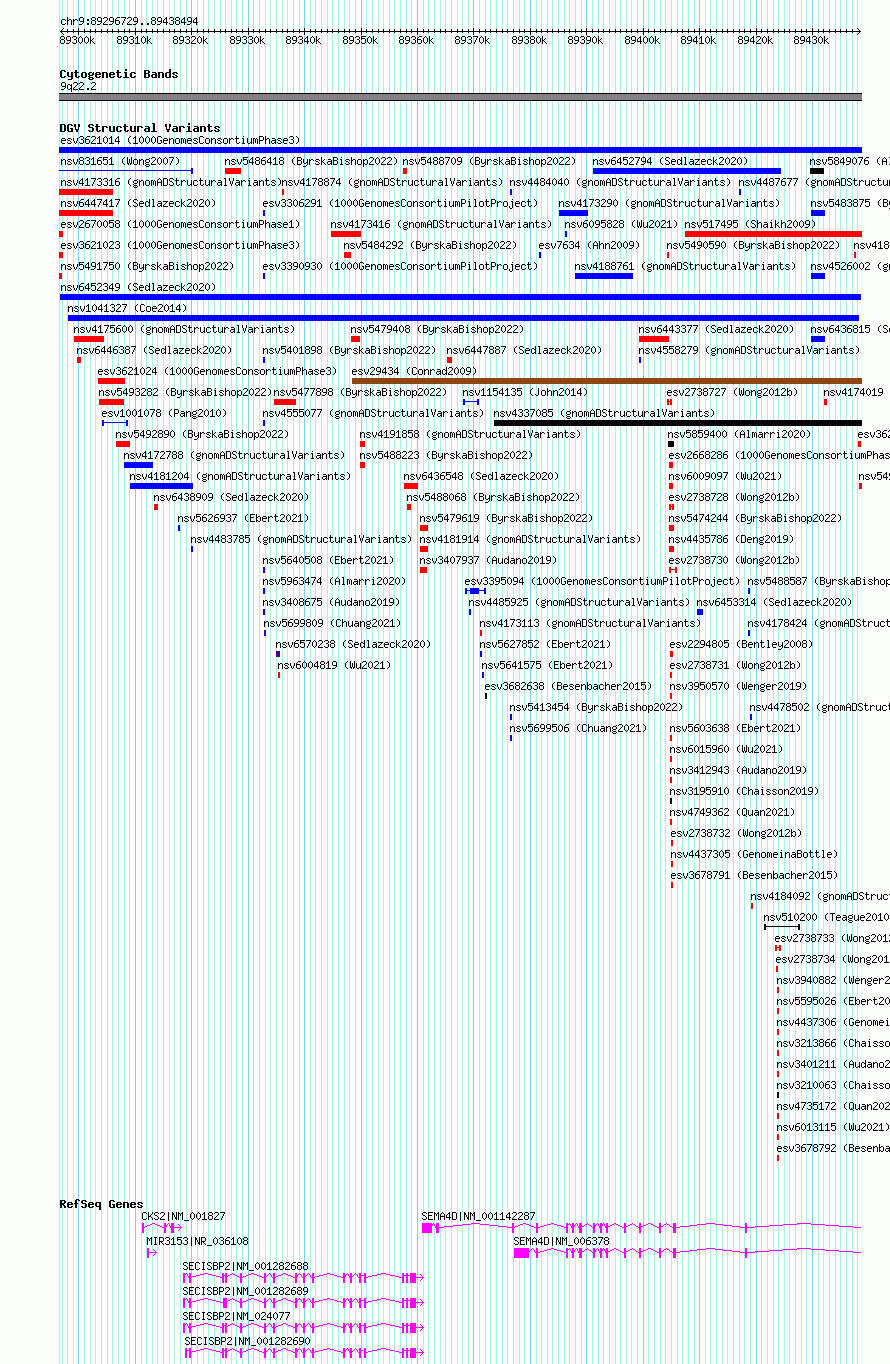
Task: Select esv1001078 (Pang2010) label
Action: tap(164, 413)
